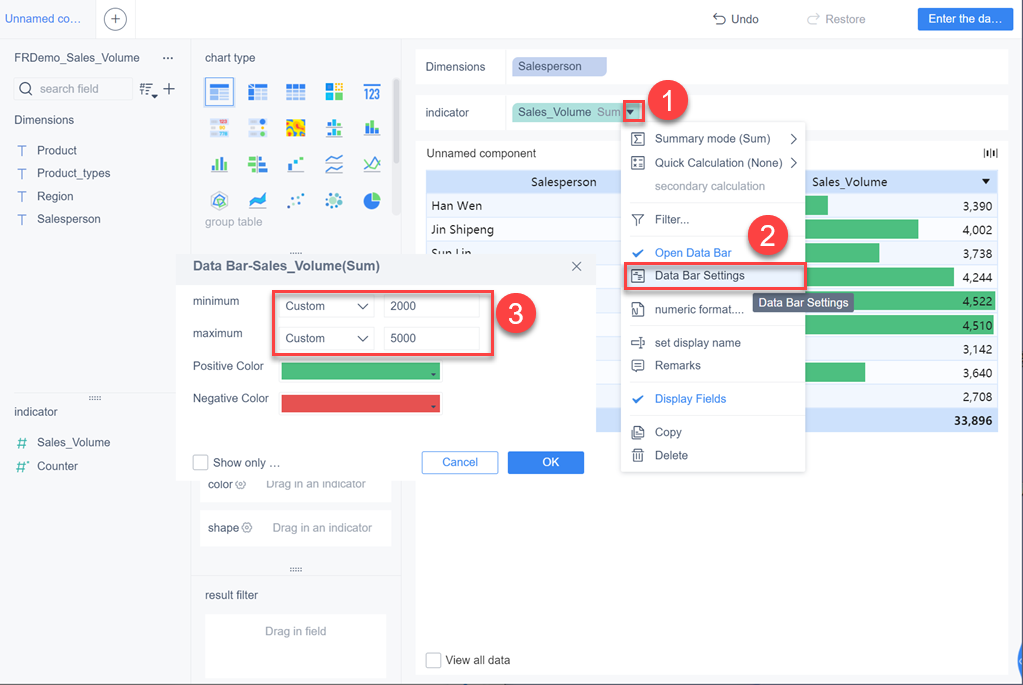The width and height of the screenshot is (1023, 685).
Task: Select the pie chart type
Action: pyautogui.click(x=372, y=200)
